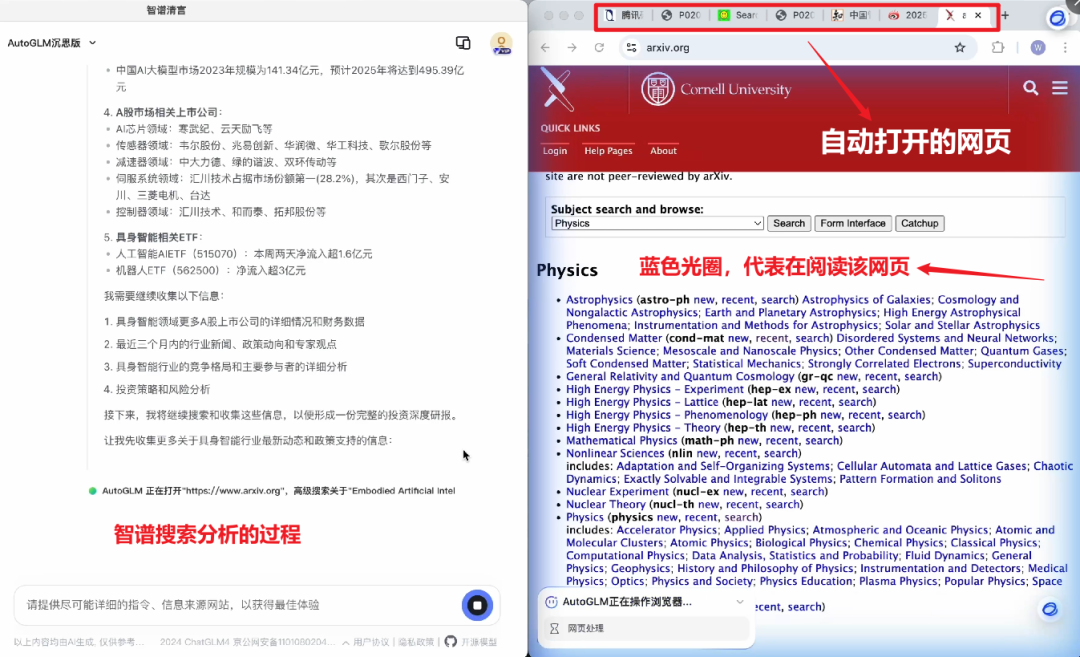Click inside the chat message input field
Viewport: 1080px width, 657px height.
point(220,605)
